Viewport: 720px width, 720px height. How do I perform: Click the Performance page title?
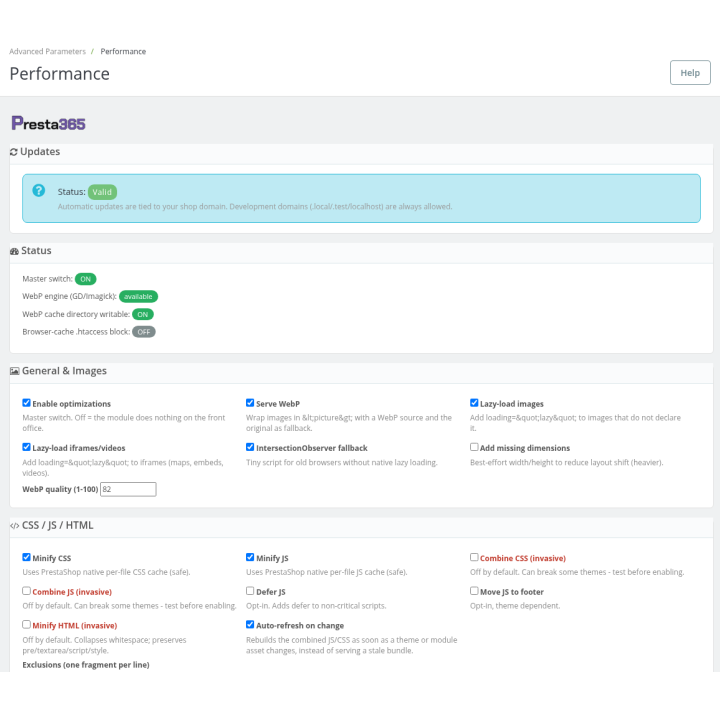pos(60,74)
